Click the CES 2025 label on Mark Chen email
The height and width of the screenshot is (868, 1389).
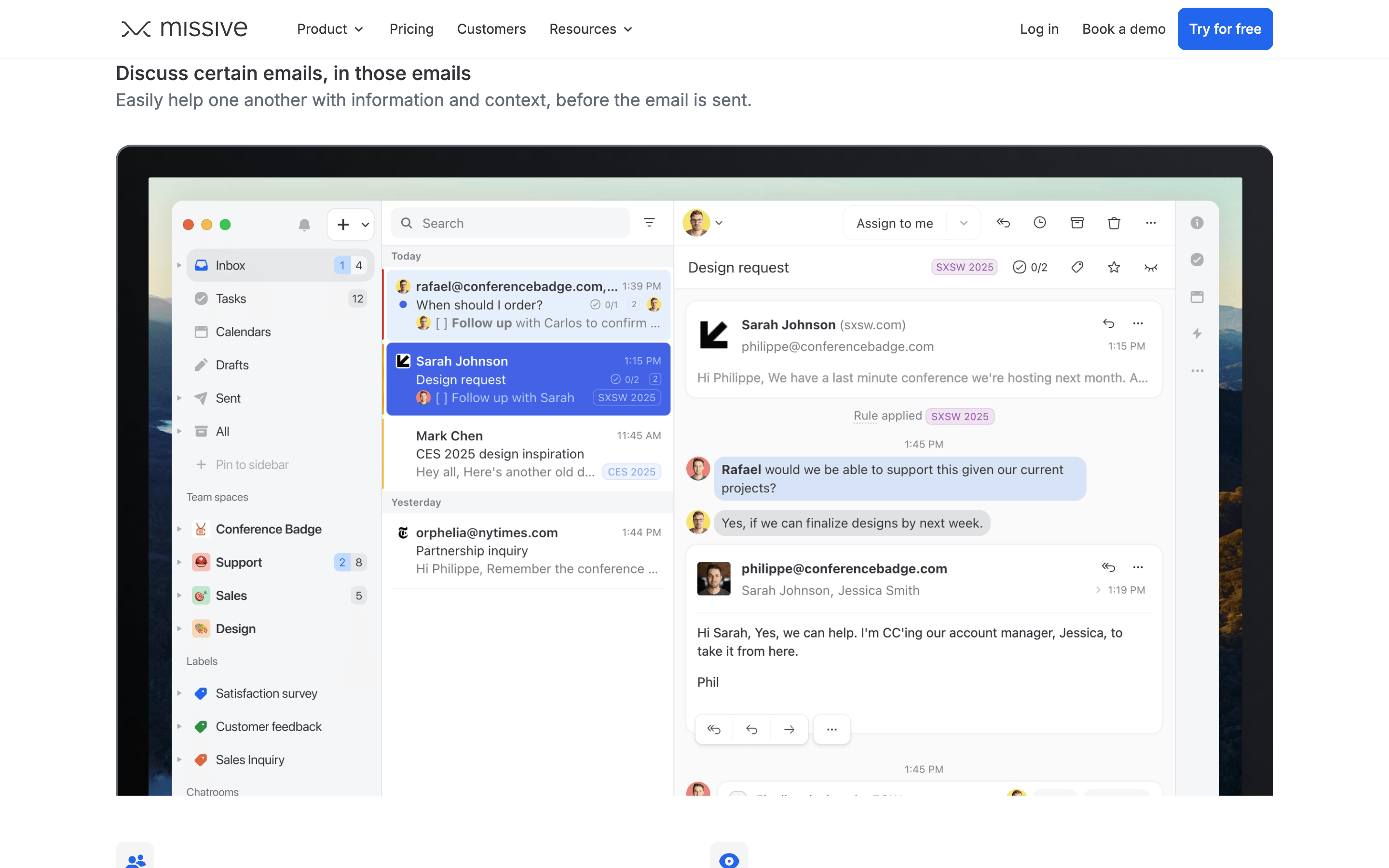pos(631,472)
